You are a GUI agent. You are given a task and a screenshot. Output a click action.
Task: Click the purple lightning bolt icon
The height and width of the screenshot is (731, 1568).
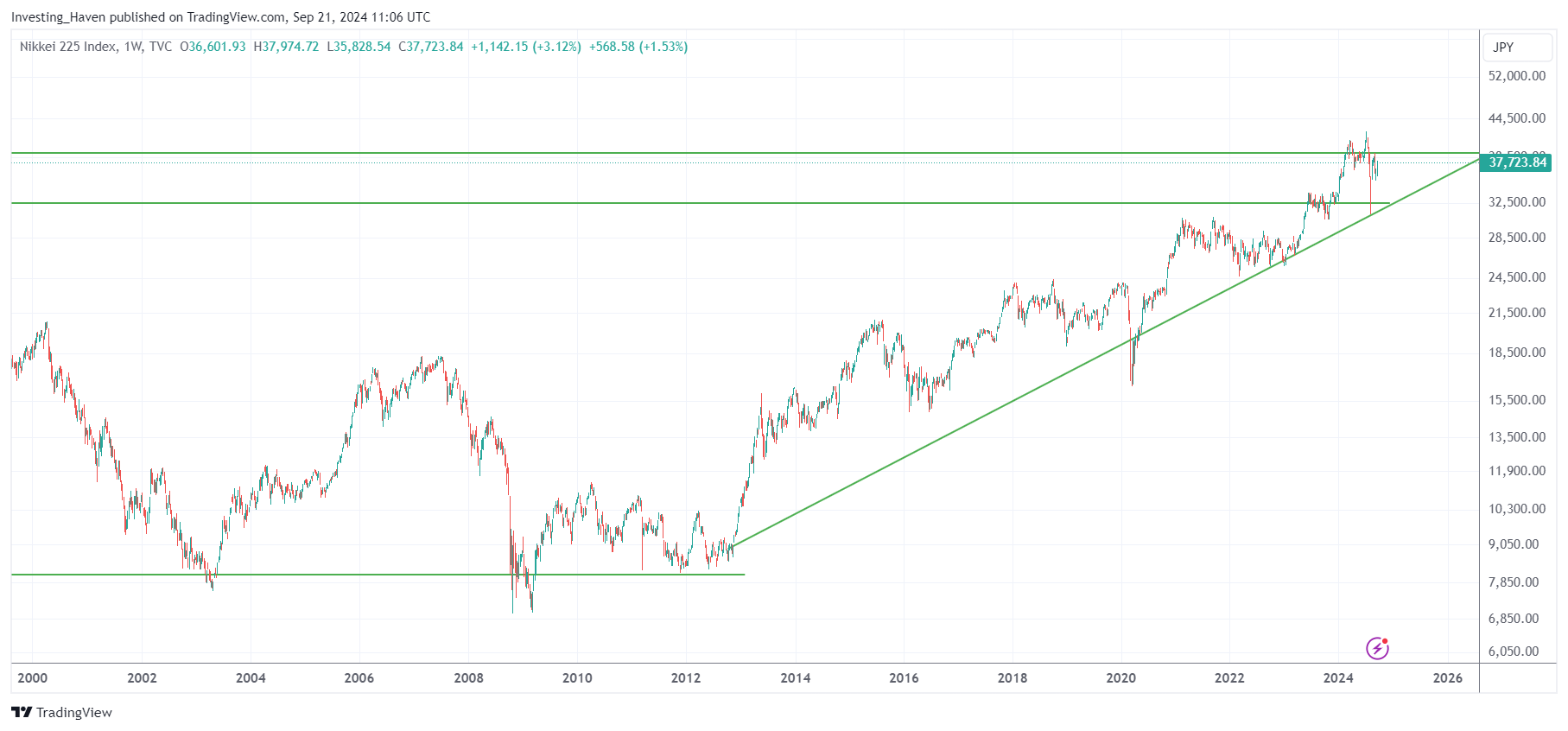pyautogui.click(x=1377, y=647)
